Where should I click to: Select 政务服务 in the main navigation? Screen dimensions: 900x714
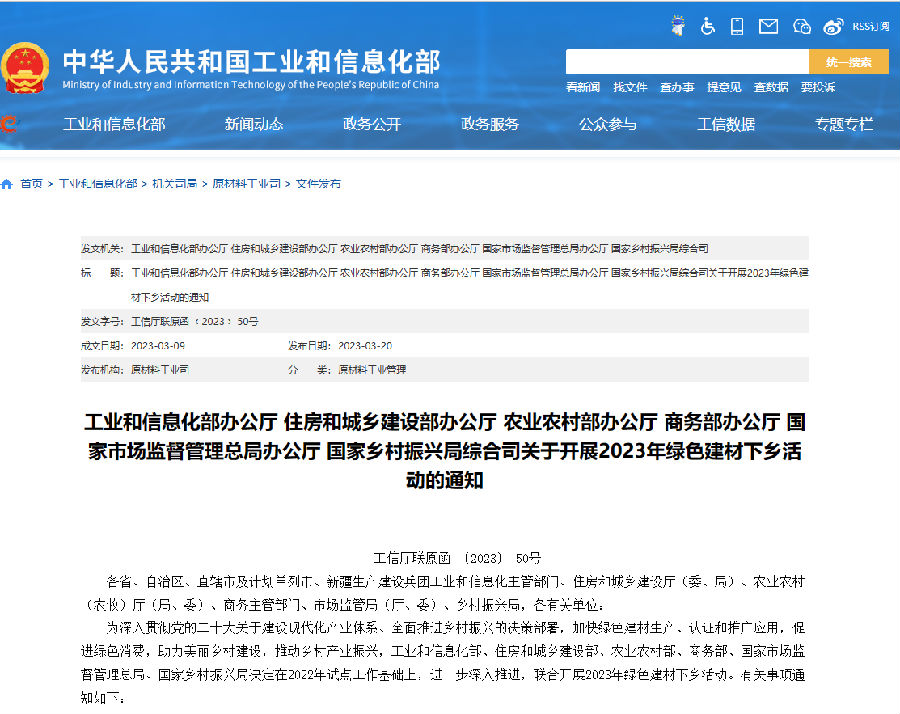point(490,124)
